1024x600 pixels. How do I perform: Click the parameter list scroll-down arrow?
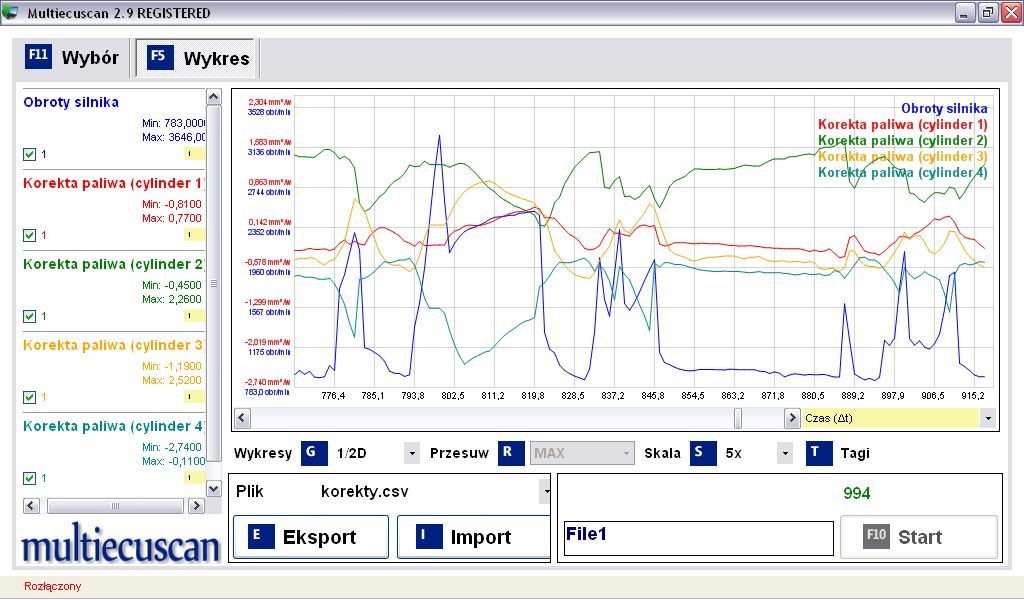click(214, 488)
